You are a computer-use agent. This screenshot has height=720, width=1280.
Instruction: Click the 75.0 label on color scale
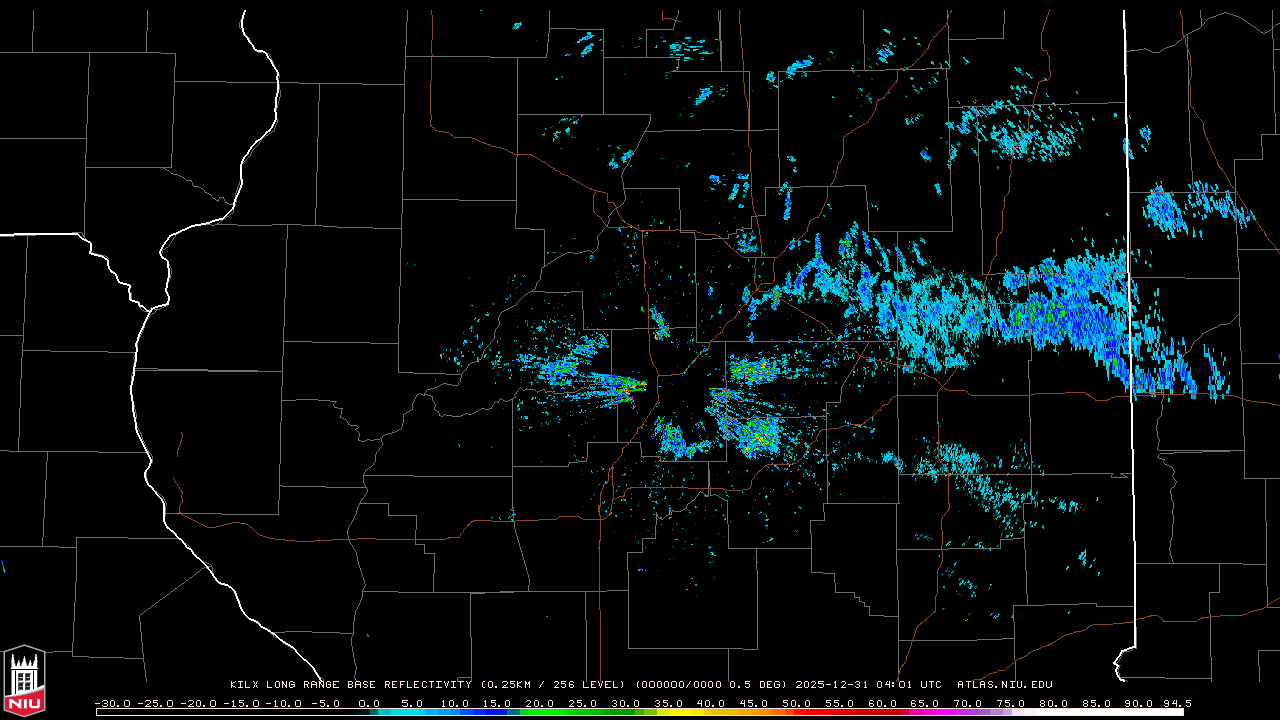1011,704
